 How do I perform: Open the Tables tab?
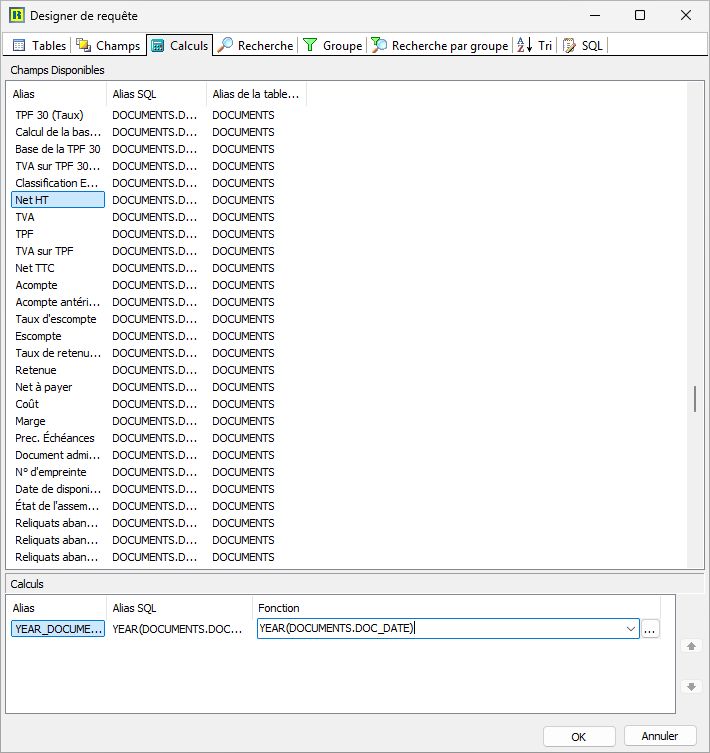(39, 46)
